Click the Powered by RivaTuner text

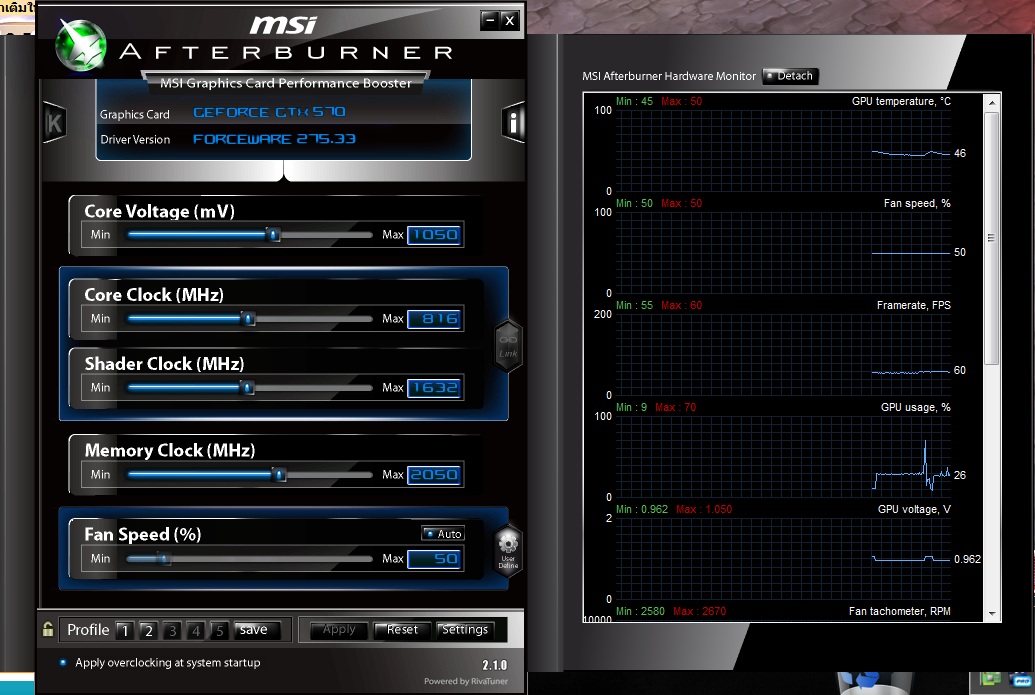(466, 681)
